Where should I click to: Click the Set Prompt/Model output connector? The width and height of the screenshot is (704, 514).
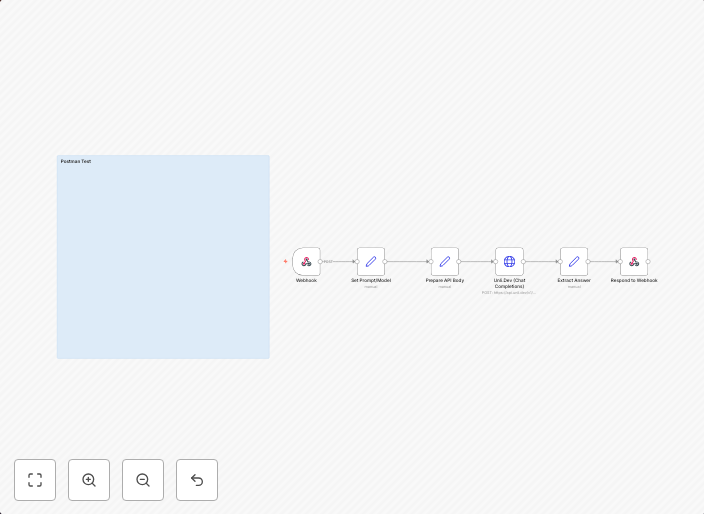(385, 261)
